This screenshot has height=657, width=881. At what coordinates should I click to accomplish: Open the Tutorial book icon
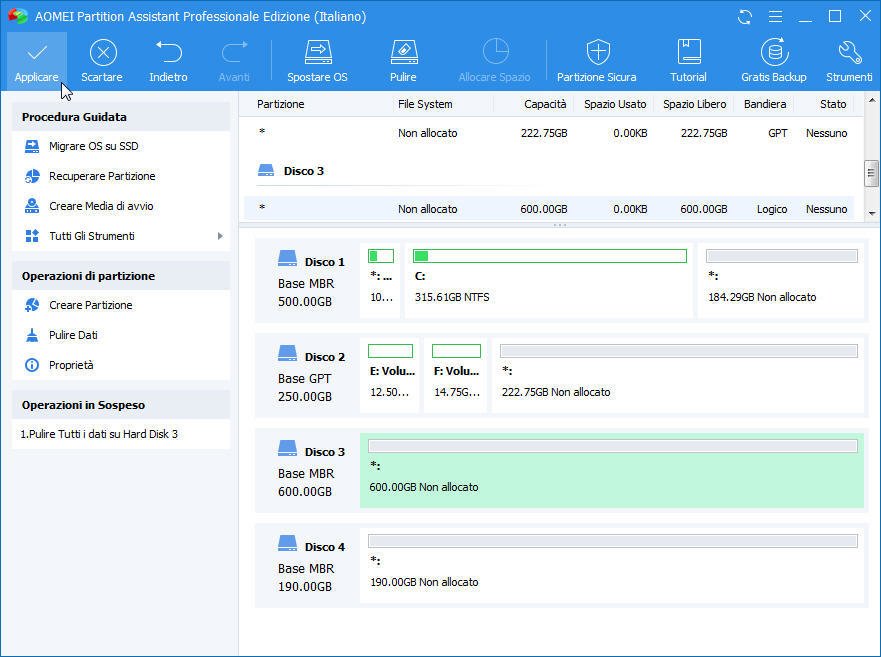pyautogui.click(x=688, y=53)
